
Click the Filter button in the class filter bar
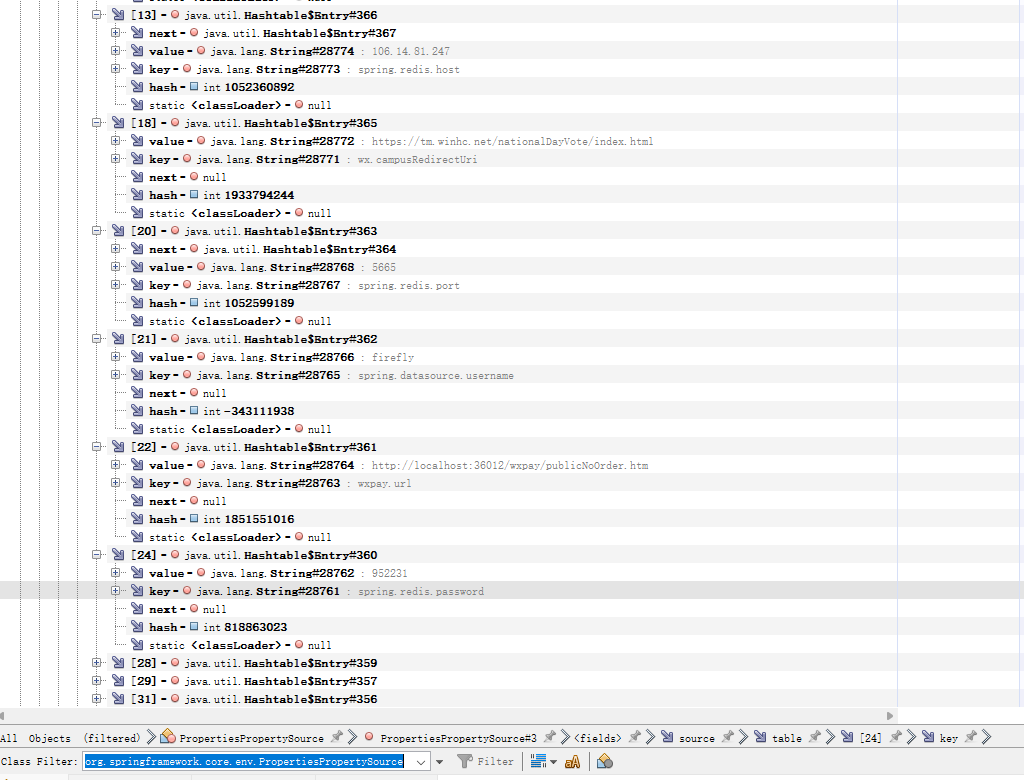(485, 762)
